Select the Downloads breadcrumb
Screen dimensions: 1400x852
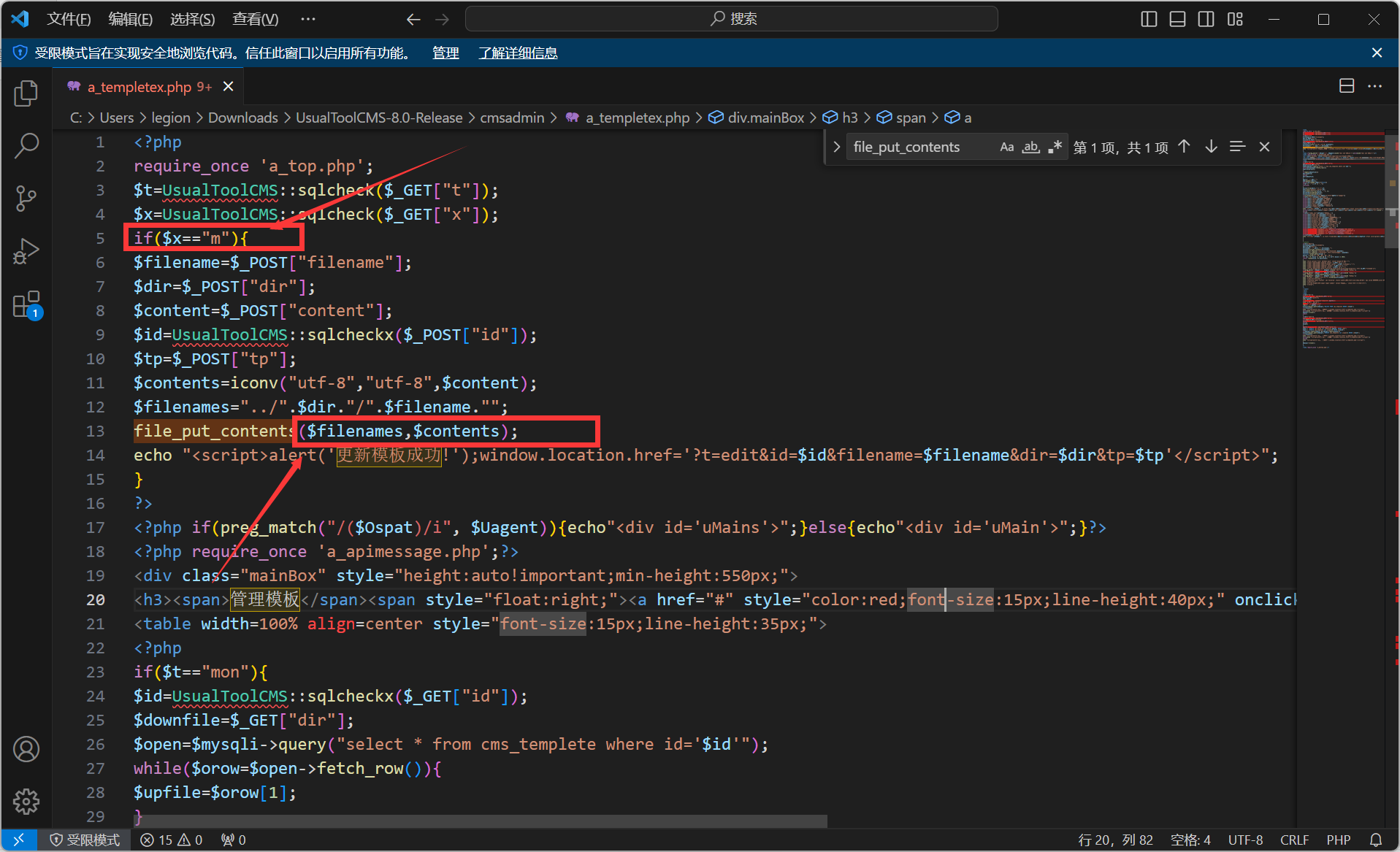243,118
